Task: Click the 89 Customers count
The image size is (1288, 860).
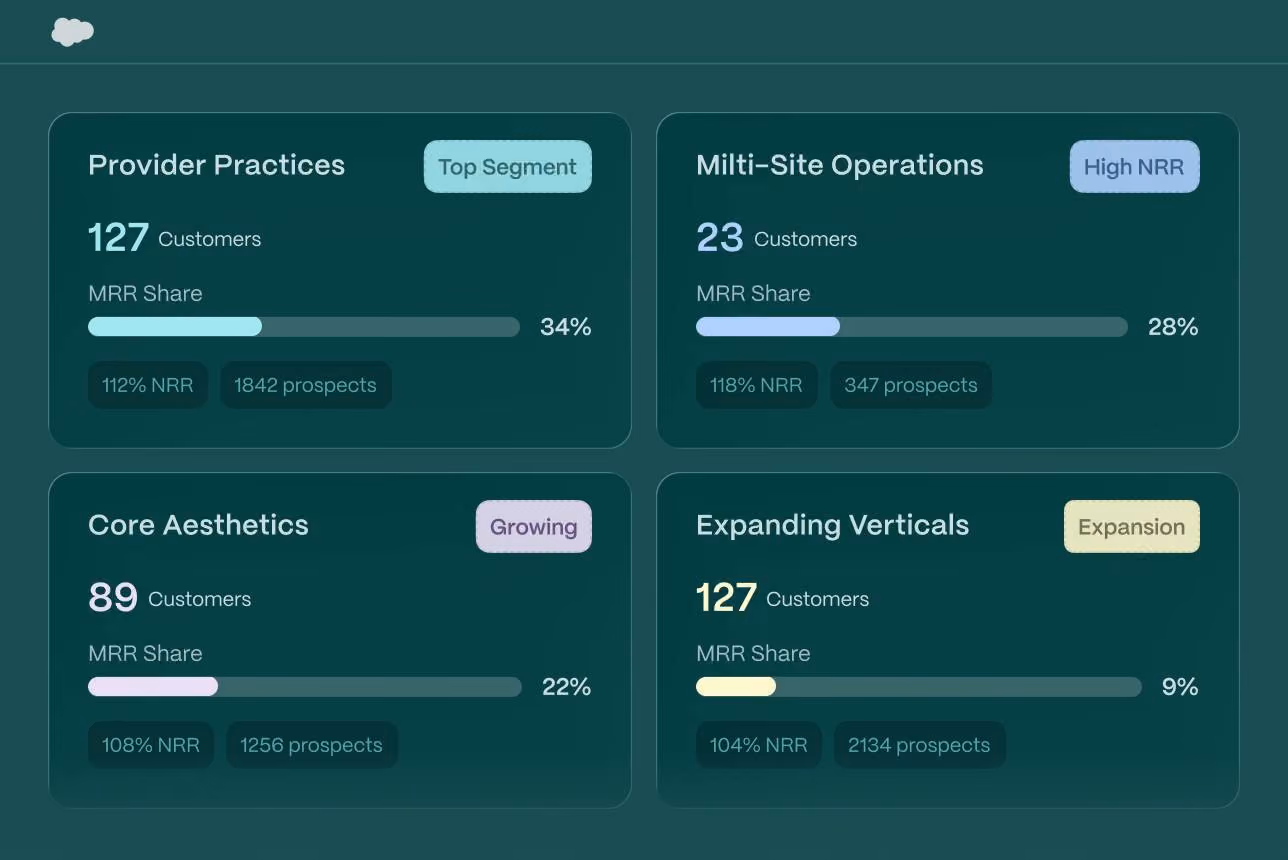Action: (x=170, y=597)
